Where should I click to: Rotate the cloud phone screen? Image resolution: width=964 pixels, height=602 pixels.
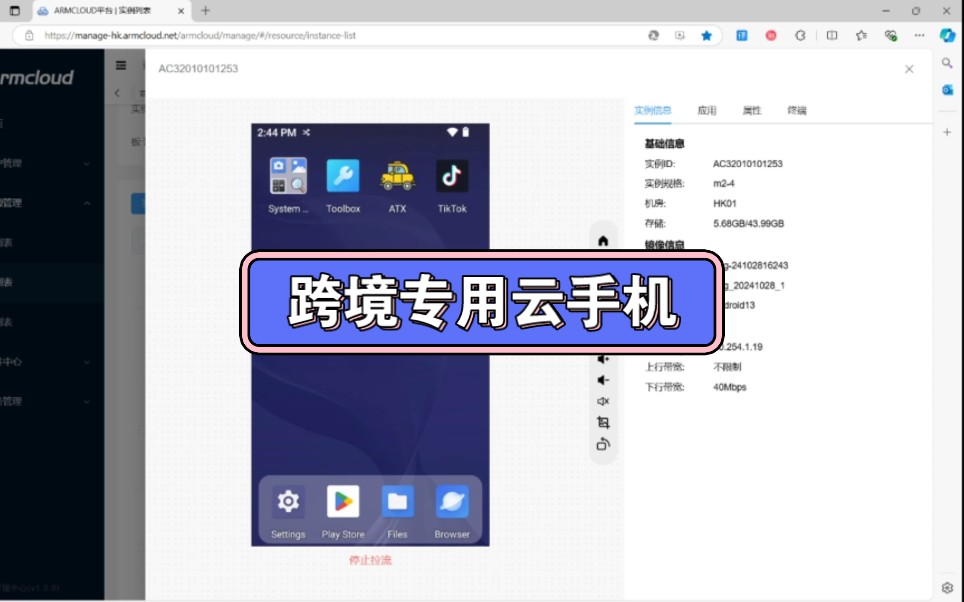point(603,444)
